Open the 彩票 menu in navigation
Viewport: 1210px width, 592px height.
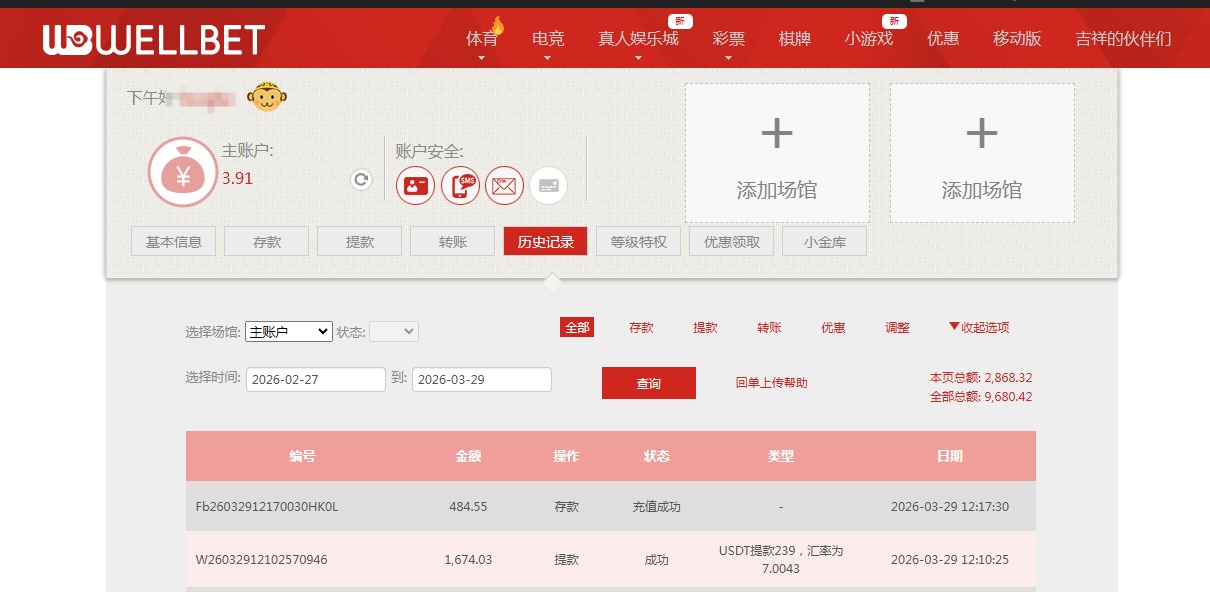click(728, 38)
